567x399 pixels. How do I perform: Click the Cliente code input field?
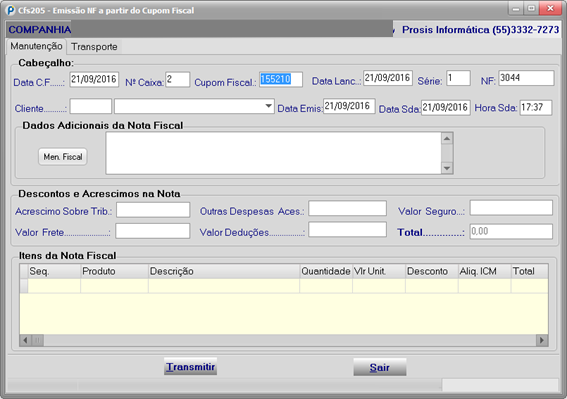pos(91,106)
